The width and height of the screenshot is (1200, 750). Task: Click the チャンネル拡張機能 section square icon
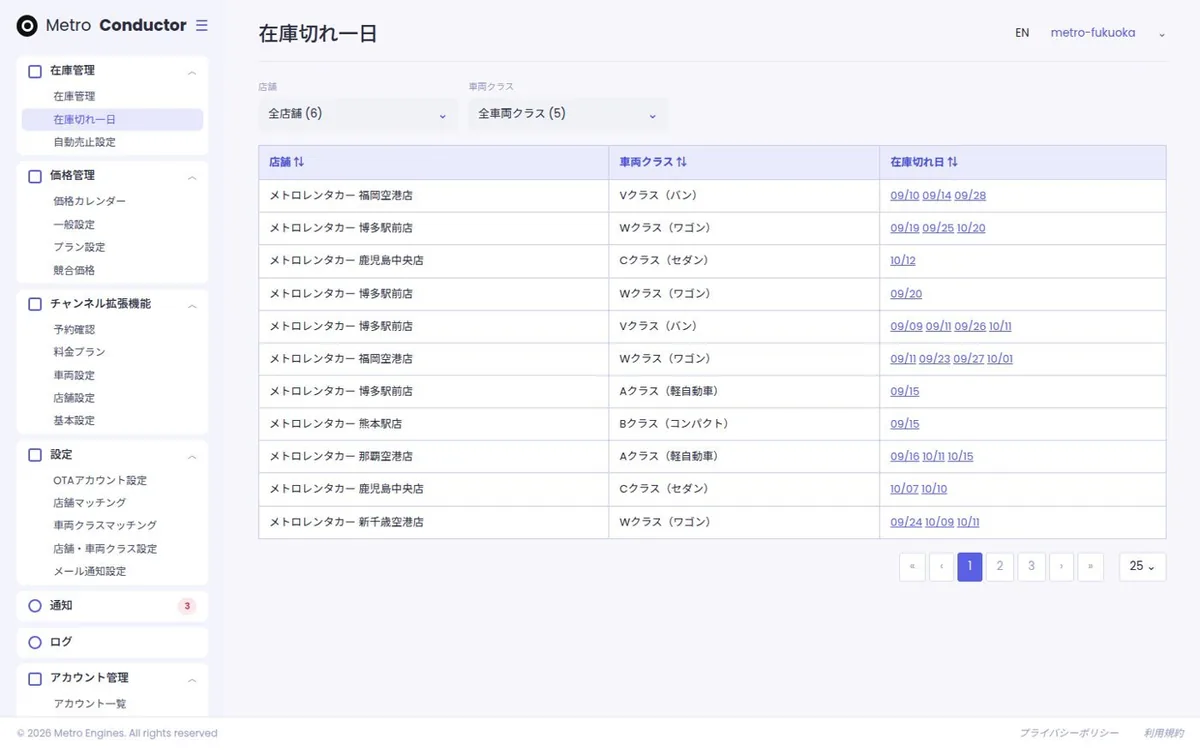35,304
